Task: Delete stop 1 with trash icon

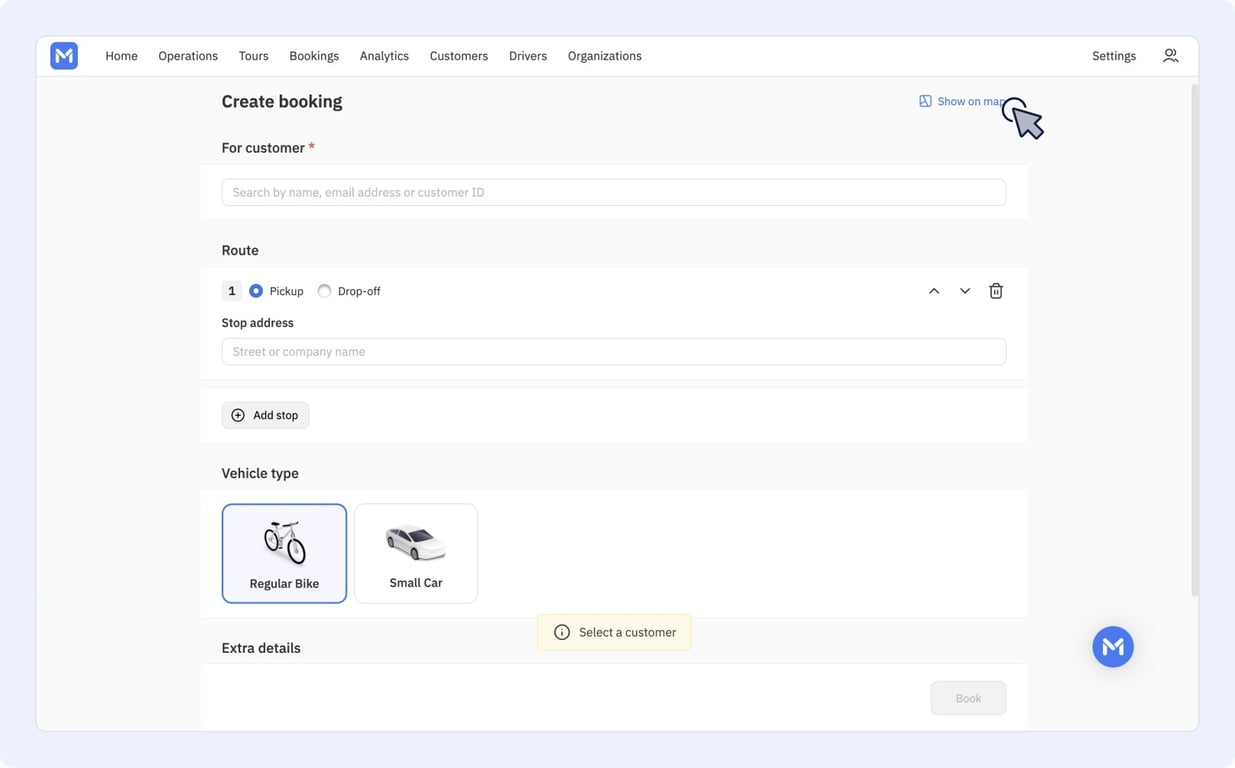Action: pos(996,291)
